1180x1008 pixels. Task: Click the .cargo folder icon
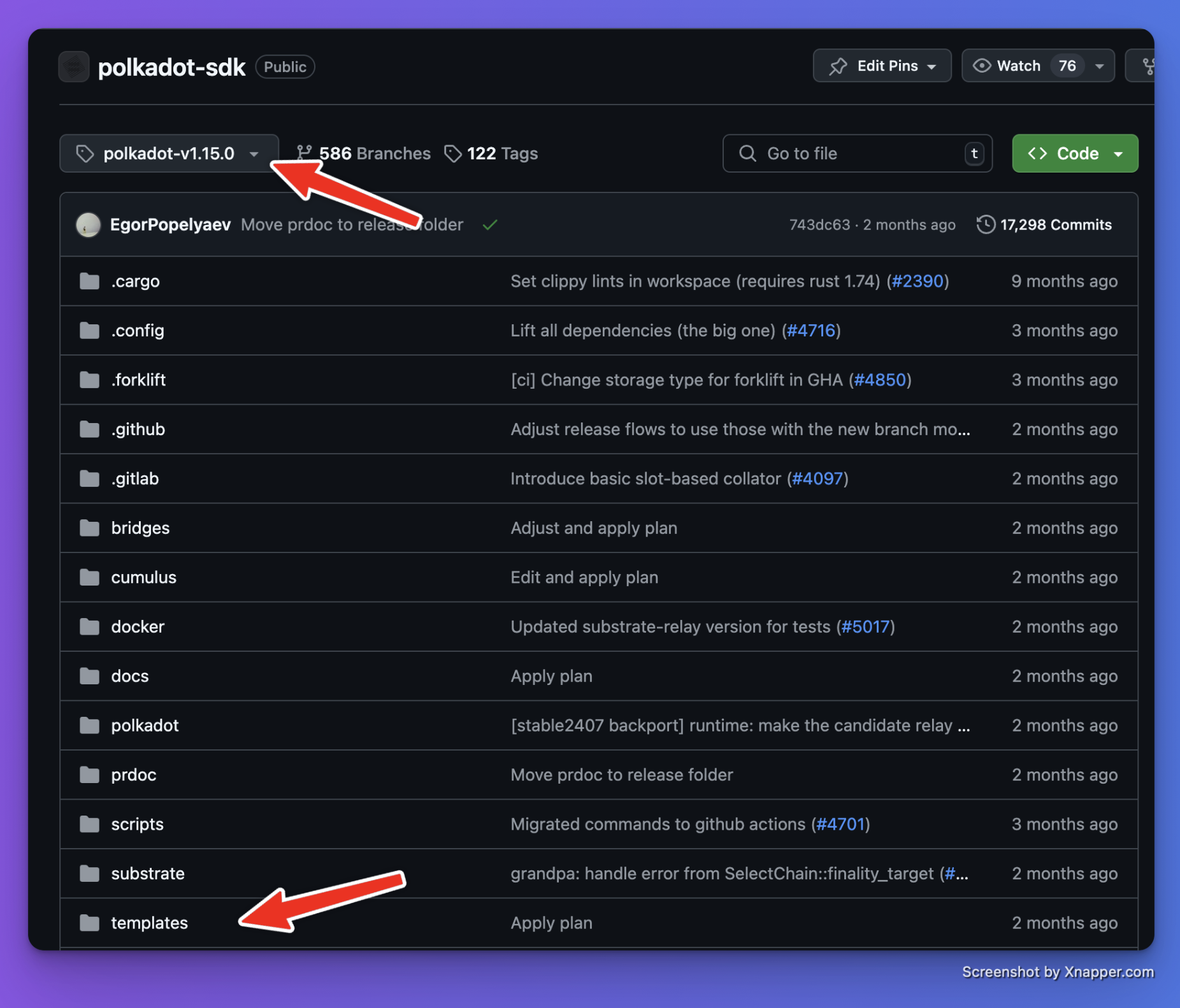[x=89, y=281]
